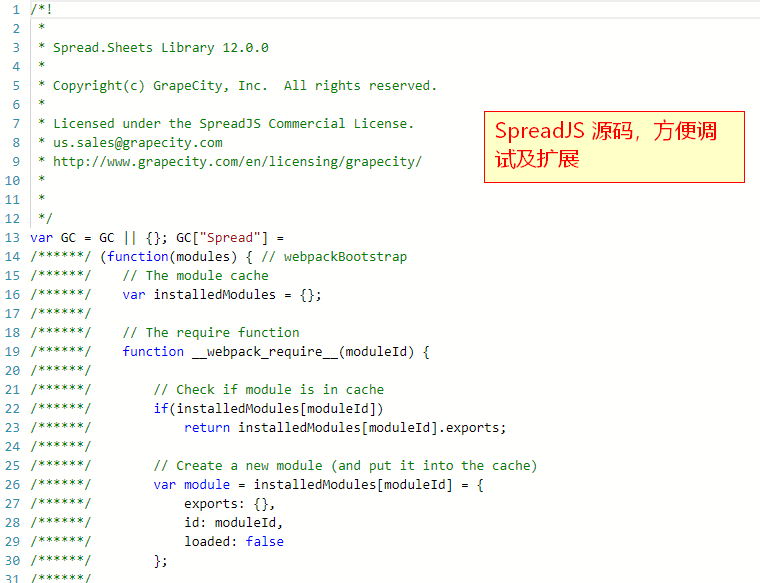Click line number 13 in the gutter
The height and width of the screenshot is (583, 760).
click(x=11, y=237)
